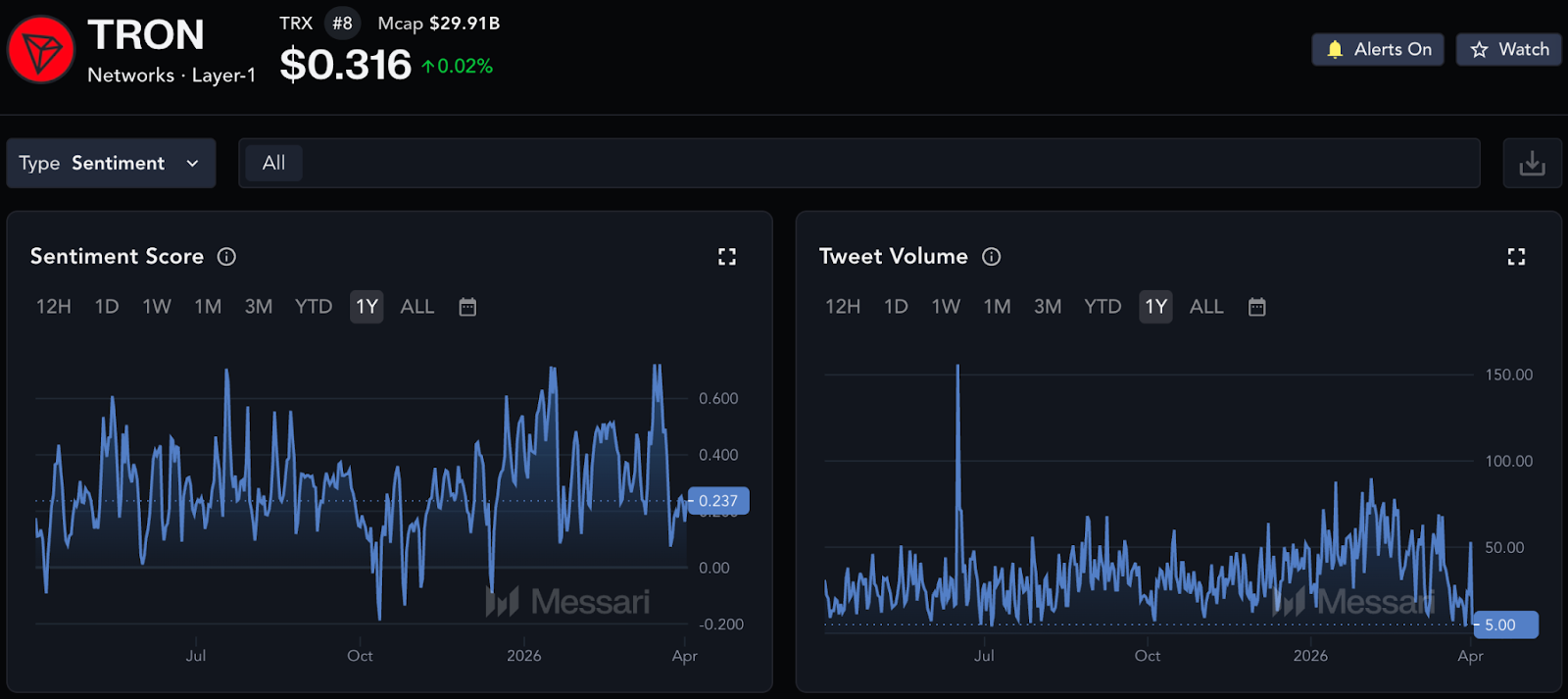
Task: Click ALL range on Tweet Volume chart
Action: [1206, 307]
